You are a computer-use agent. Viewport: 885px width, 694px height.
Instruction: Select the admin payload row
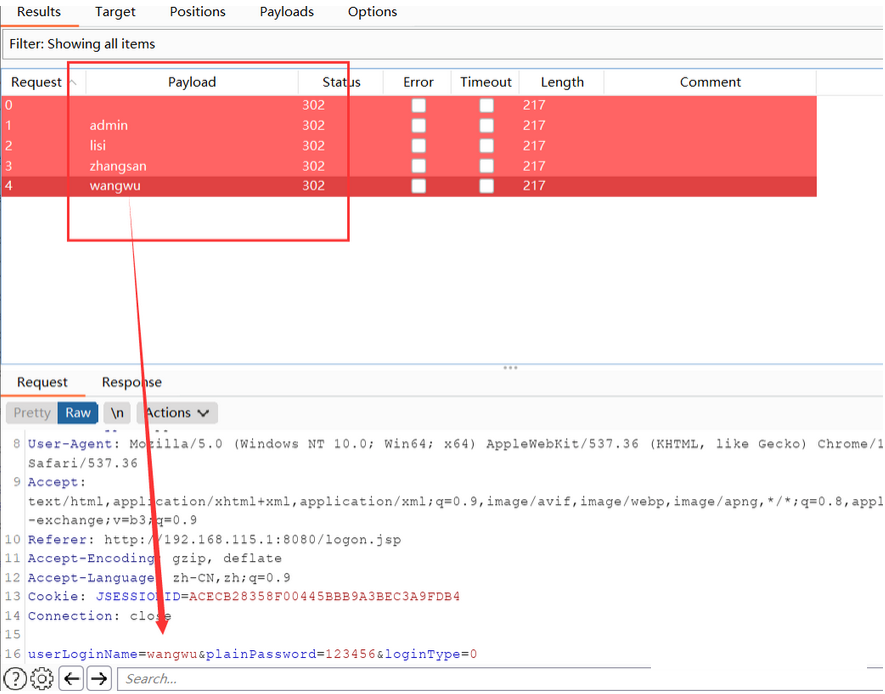(x=409, y=125)
